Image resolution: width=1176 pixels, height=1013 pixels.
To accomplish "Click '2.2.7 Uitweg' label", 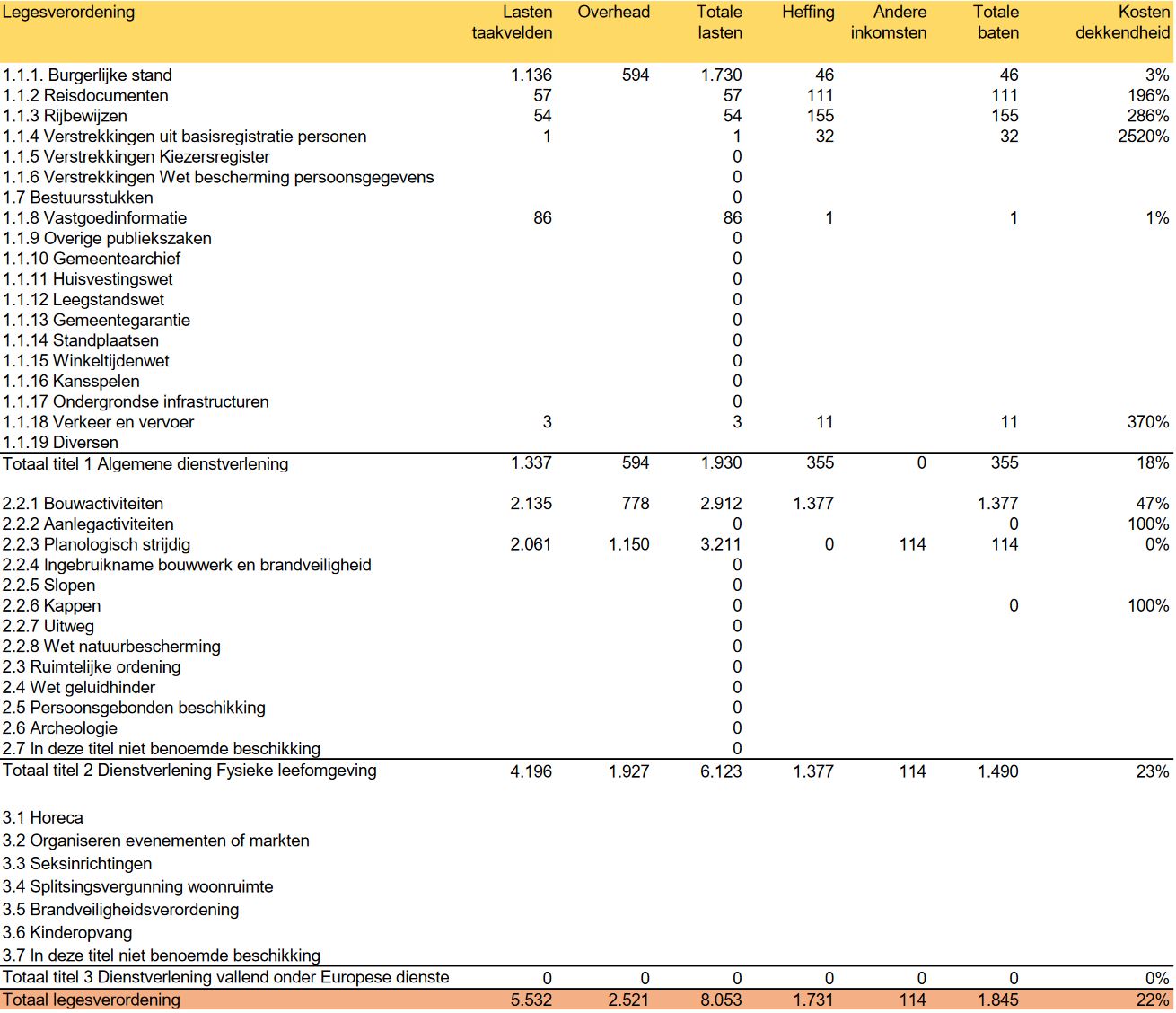I will tap(48, 627).
